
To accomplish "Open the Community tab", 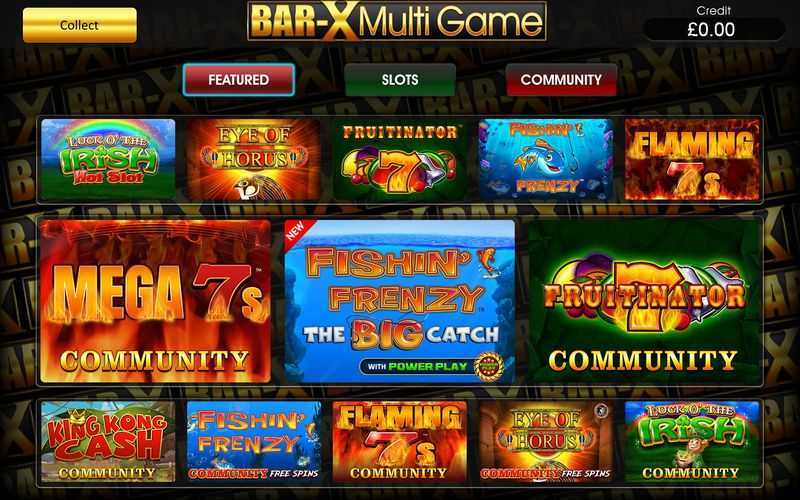I will (x=561, y=80).
